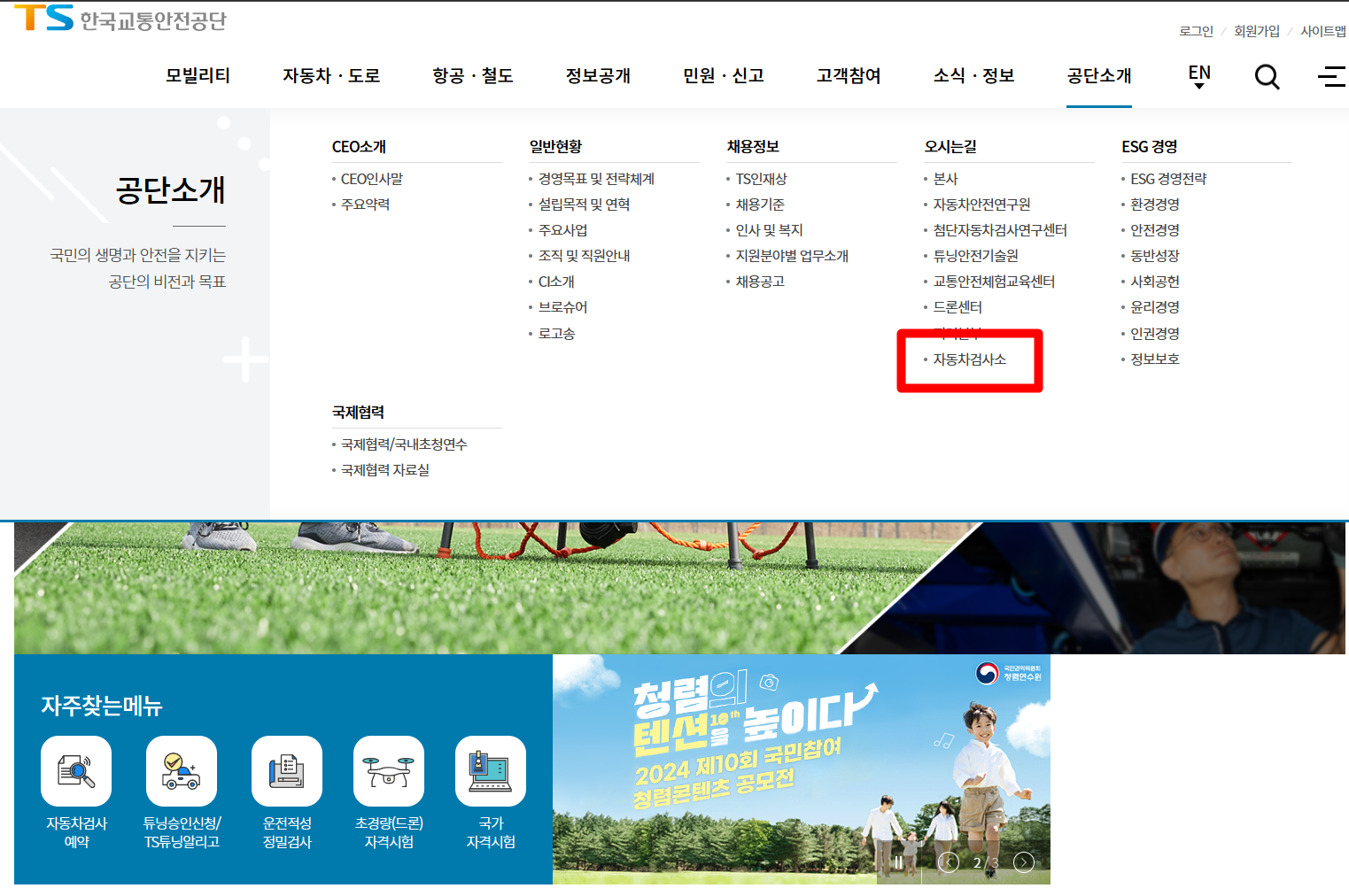Open the 사이트맵 link
Viewport: 1349px width, 896px height.
pyautogui.click(x=1322, y=30)
